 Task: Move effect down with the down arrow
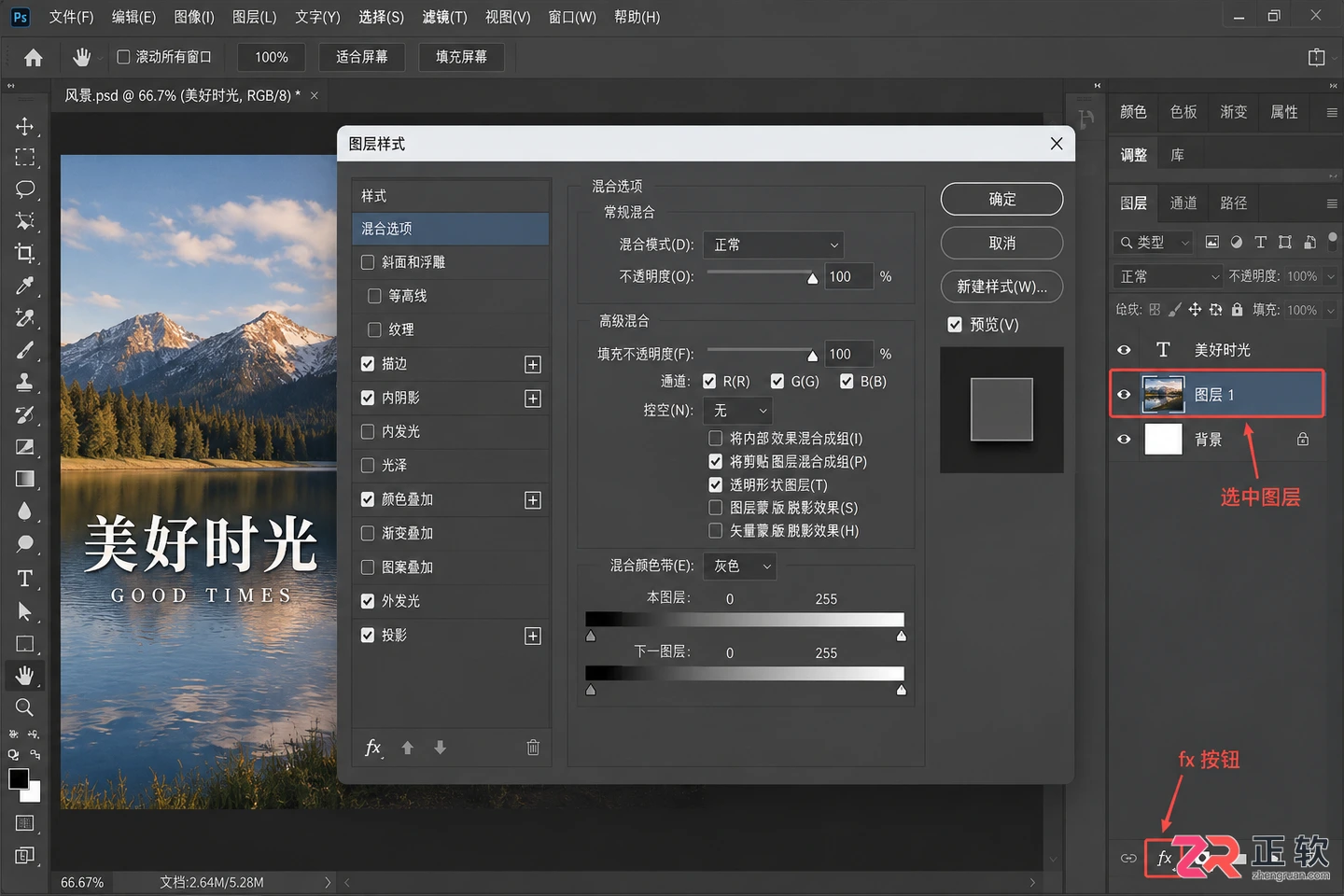tap(440, 748)
